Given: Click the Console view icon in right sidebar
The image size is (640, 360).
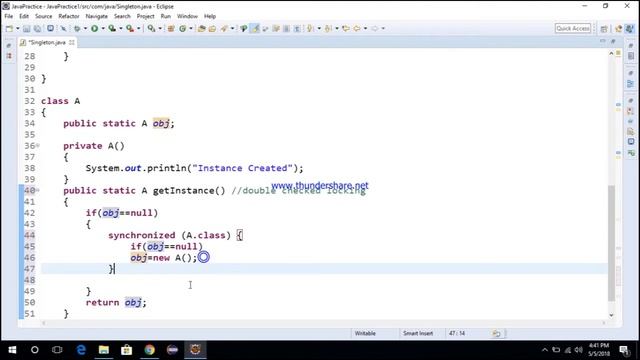Looking at the screenshot, I should tap(631, 142).
